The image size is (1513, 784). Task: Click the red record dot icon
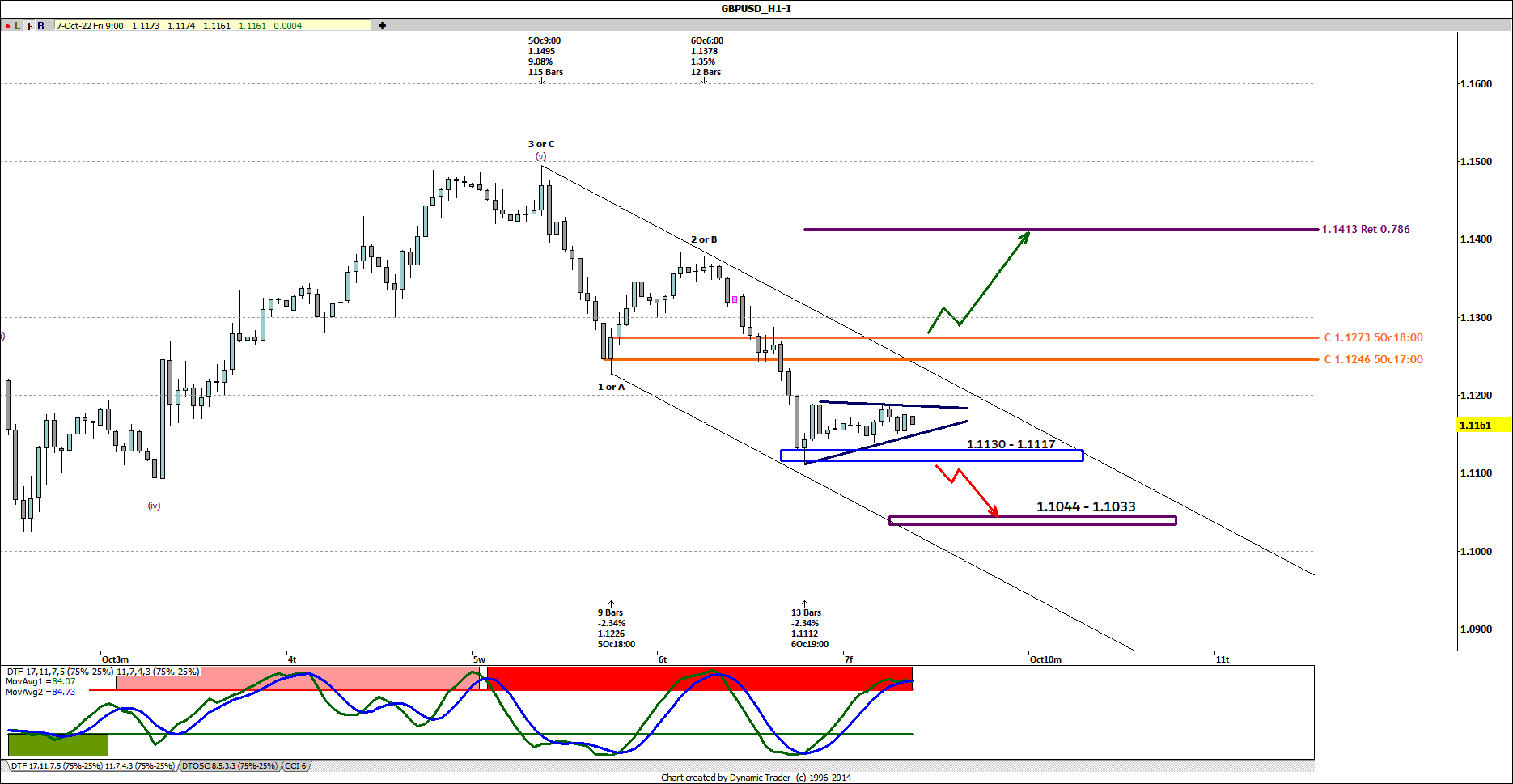click(7, 26)
